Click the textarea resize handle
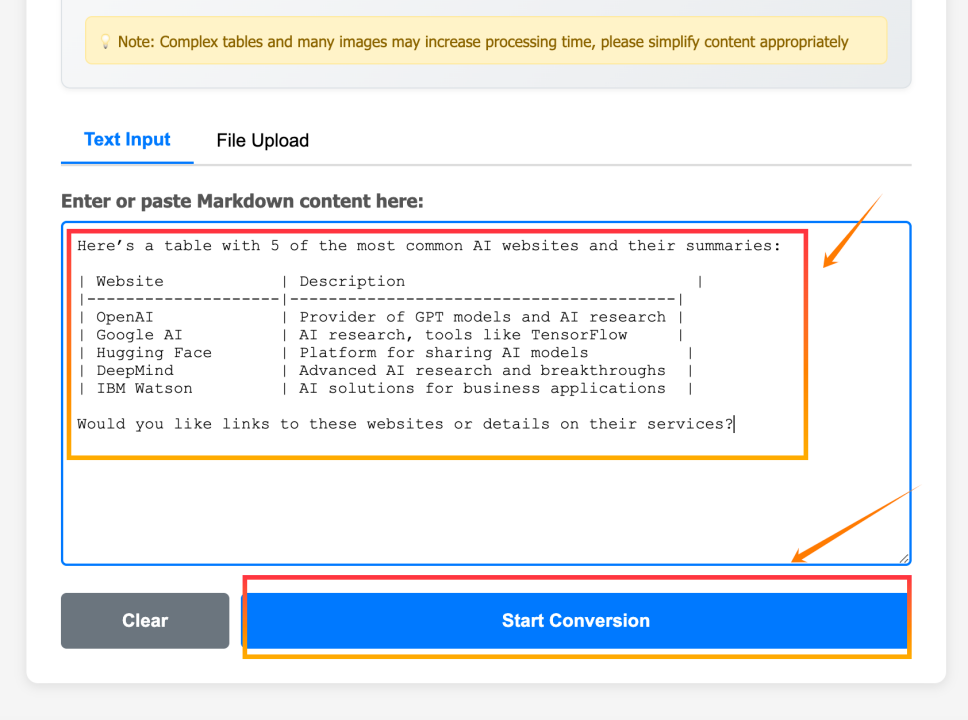 (x=904, y=558)
